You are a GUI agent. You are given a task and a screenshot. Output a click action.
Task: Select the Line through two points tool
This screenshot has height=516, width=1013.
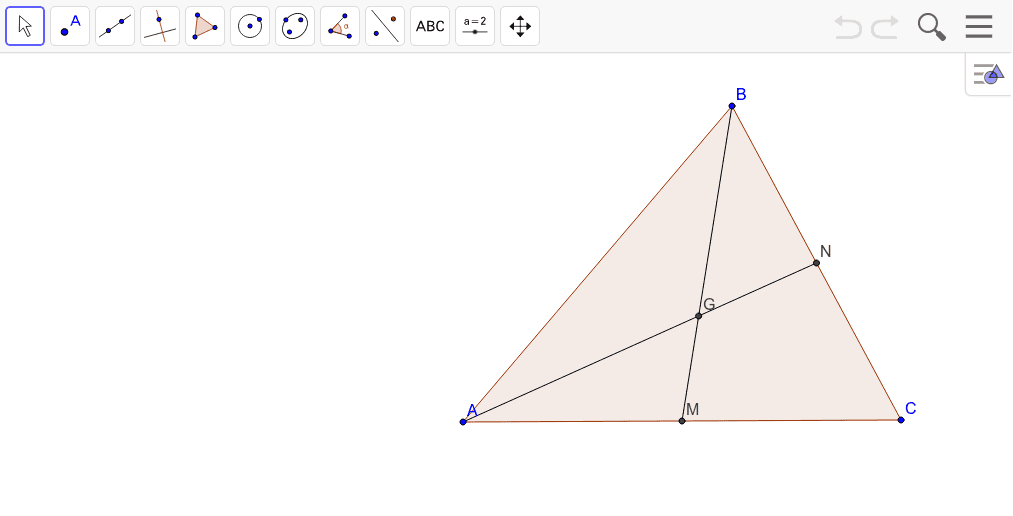(x=115, y=26)
